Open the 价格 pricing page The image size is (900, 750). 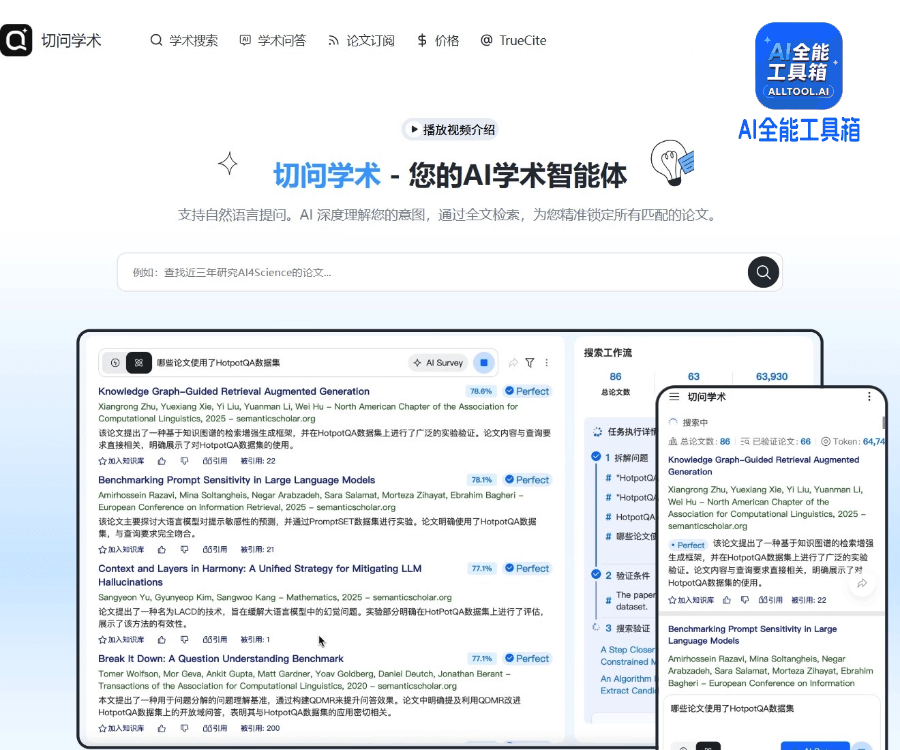click(x=438, y=40)
